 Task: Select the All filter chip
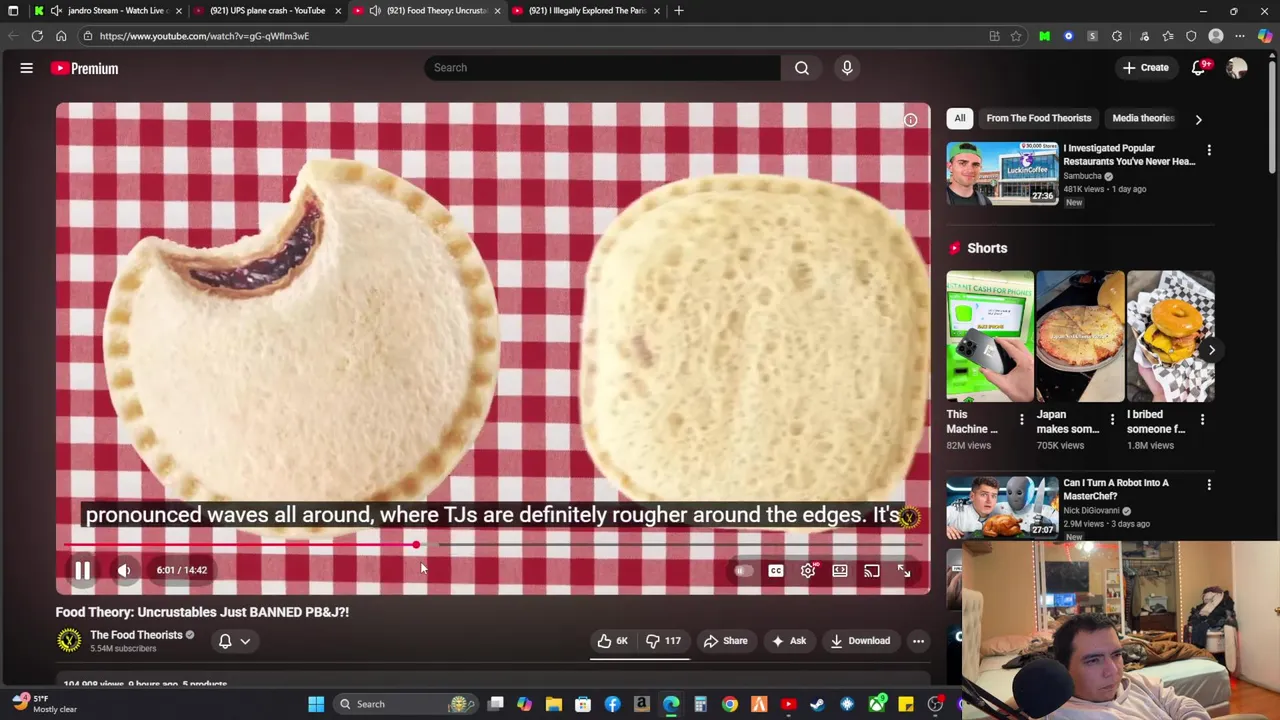coord(960,118)
